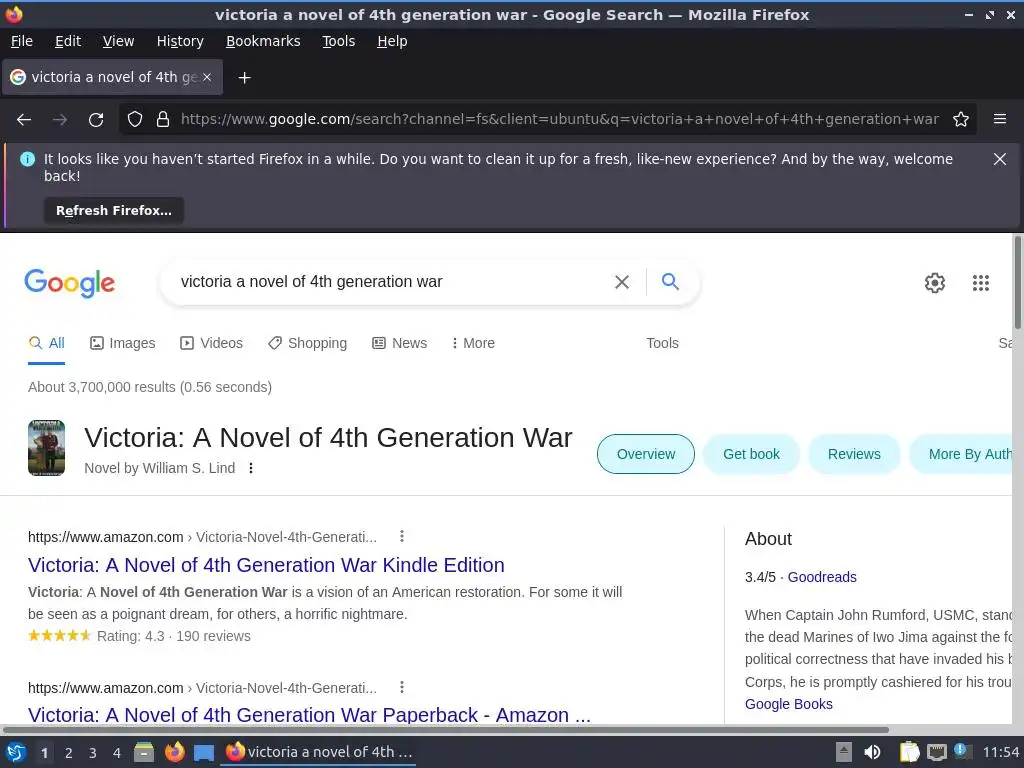The image size is (1024, 768).
Task: Click the forward navigation arrow
Action: (x=60, y=120)
